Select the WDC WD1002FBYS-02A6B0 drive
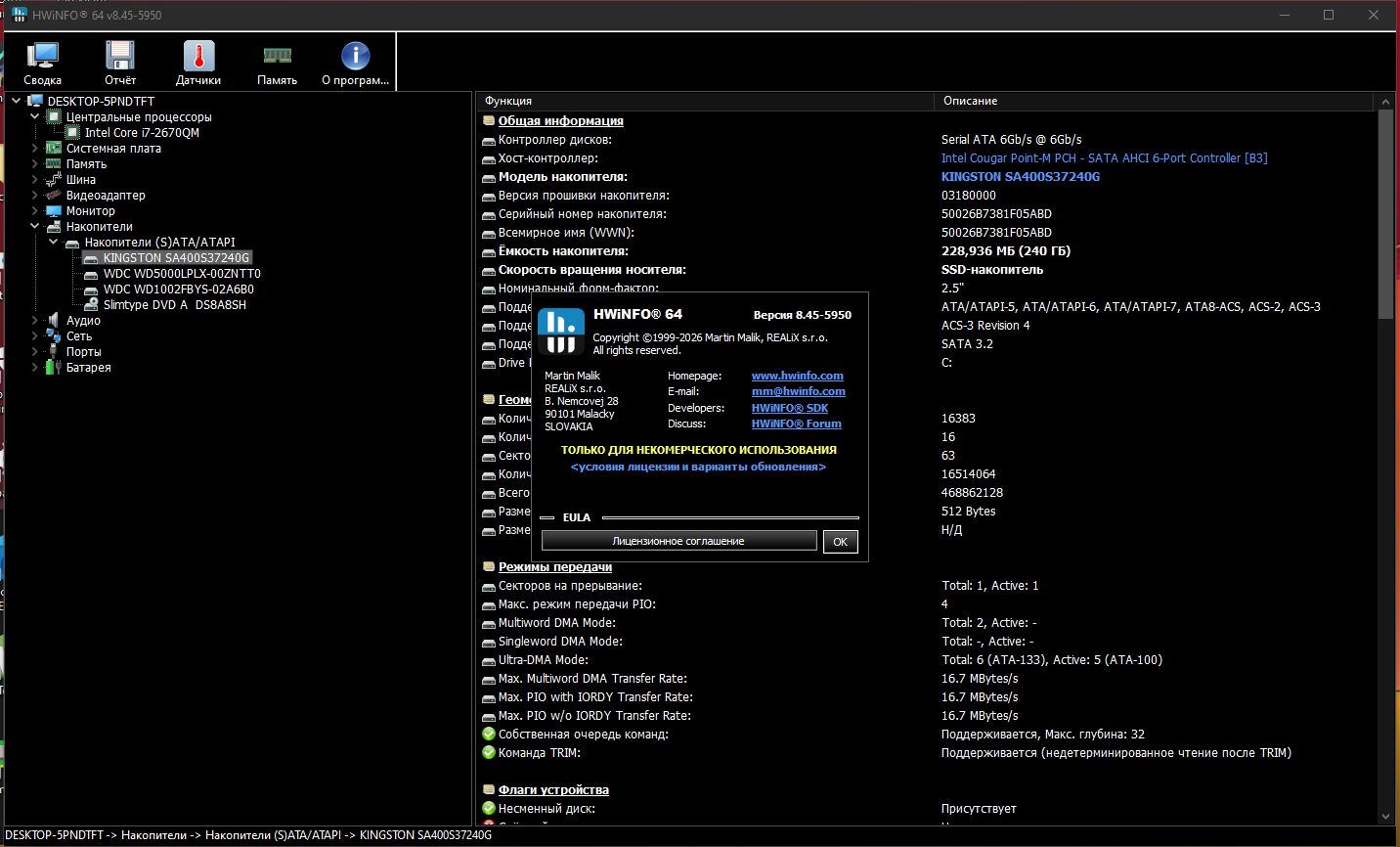The height and width of the screenshot is (847, 1400). pyautogui.click(x=178, y=290)
